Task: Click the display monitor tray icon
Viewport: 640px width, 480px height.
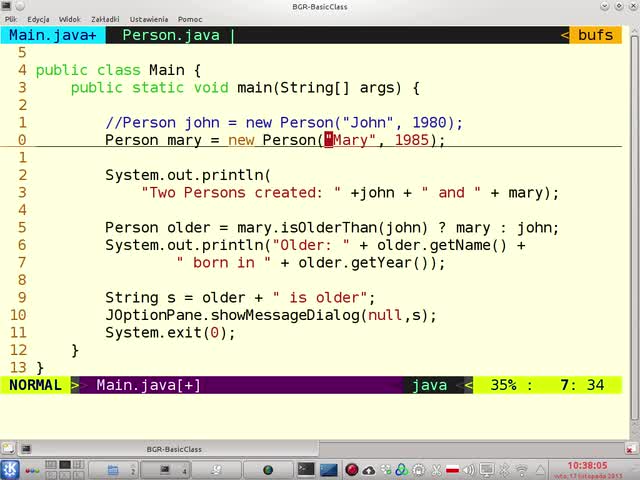Action: tap(486, 470)
